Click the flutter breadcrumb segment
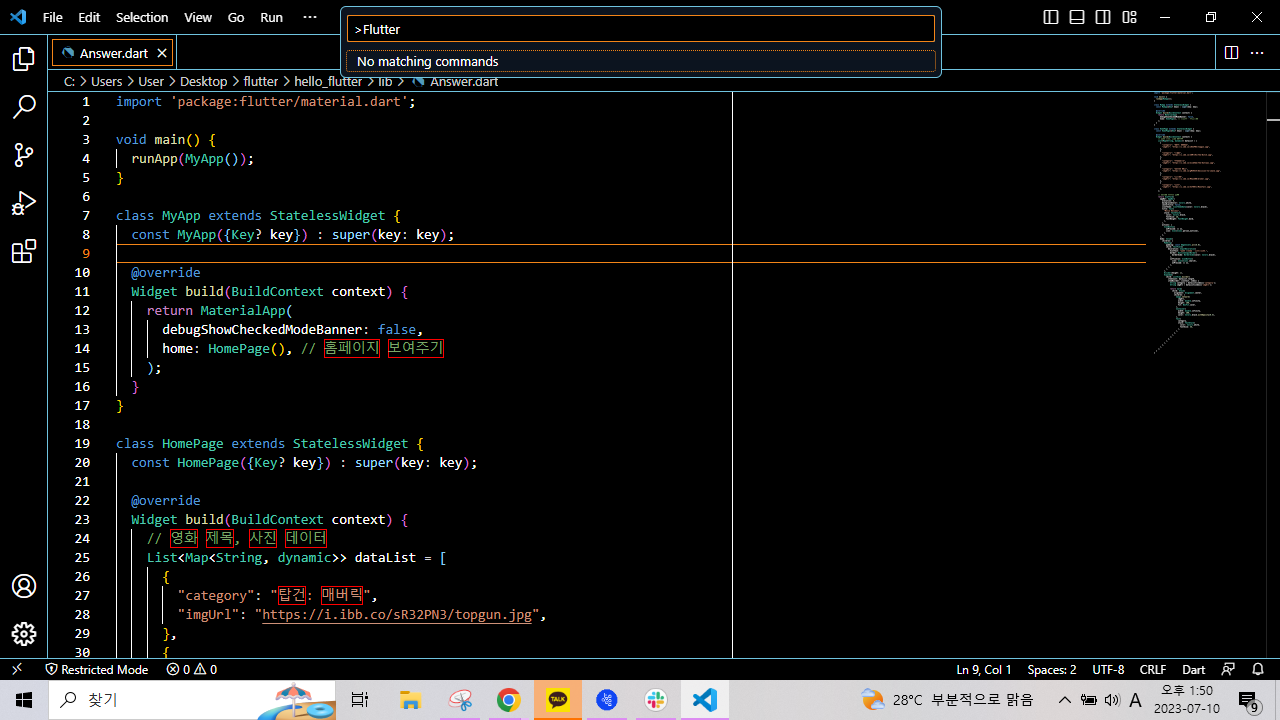The width and height of the screenshot is (1280, 720). pos(261,81)
